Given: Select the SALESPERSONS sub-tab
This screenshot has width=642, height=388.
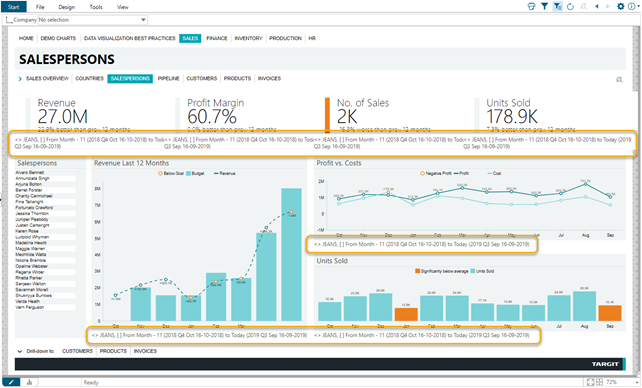Looking at the screenshot, I should 130,79.
